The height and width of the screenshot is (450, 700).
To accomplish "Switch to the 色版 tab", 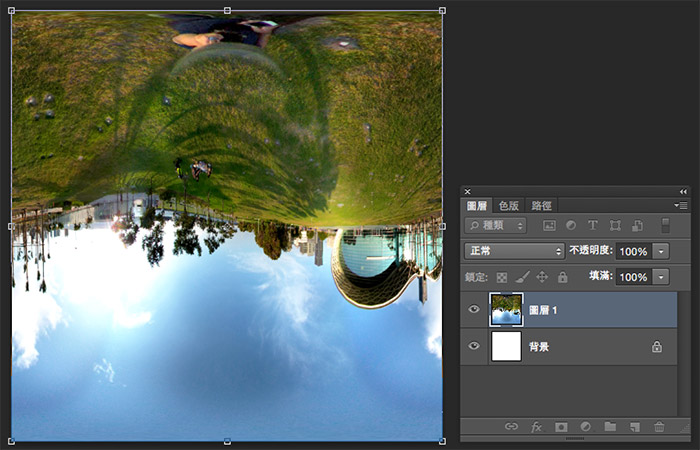I will 510,205.
